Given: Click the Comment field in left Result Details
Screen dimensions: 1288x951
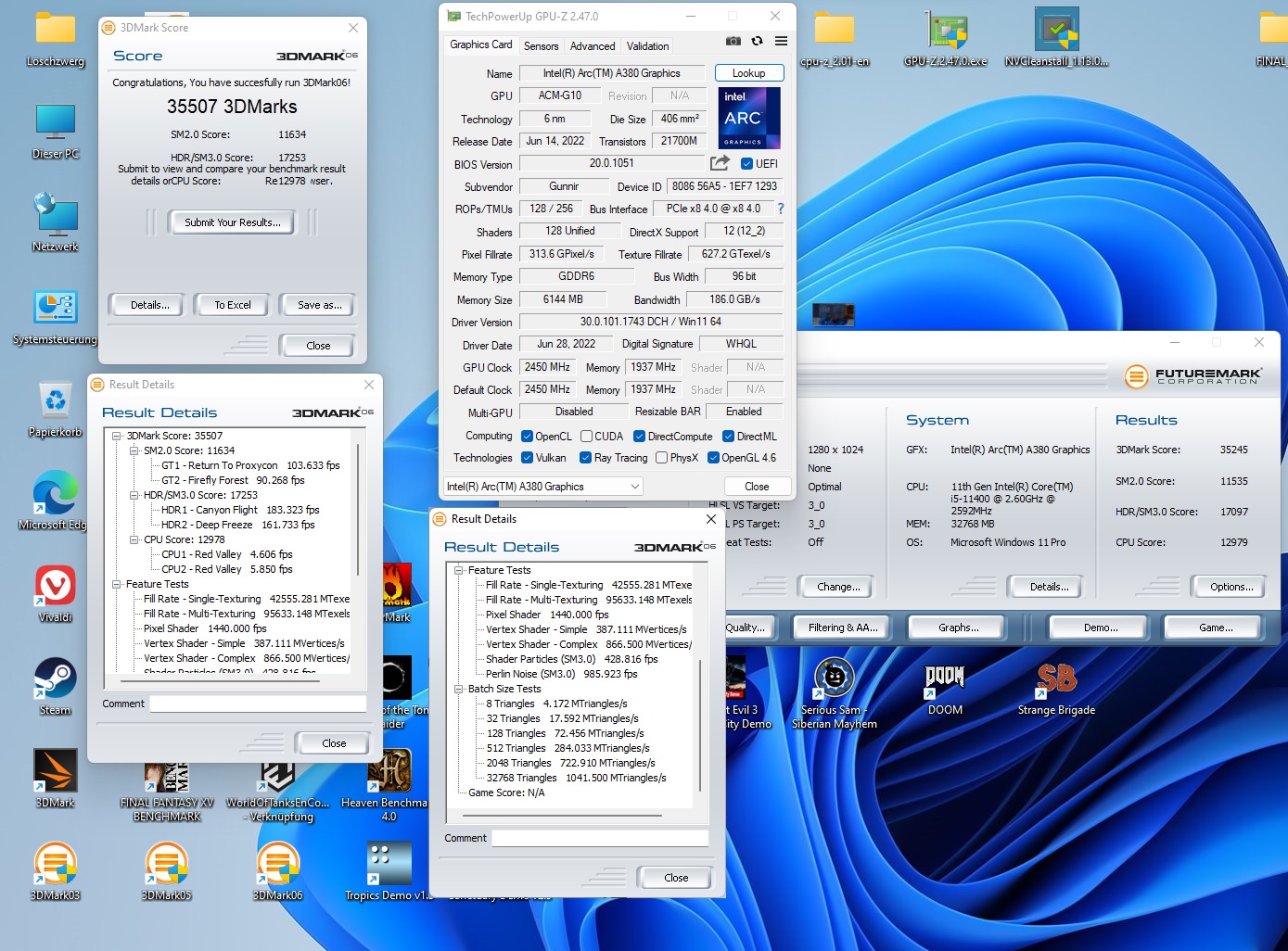Looking at the screenshot, I should (x=258, y=704).
